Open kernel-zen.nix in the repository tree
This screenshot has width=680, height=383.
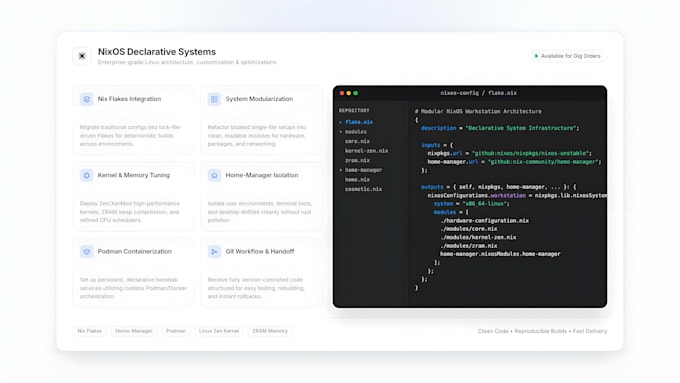[x=366, y=151]
